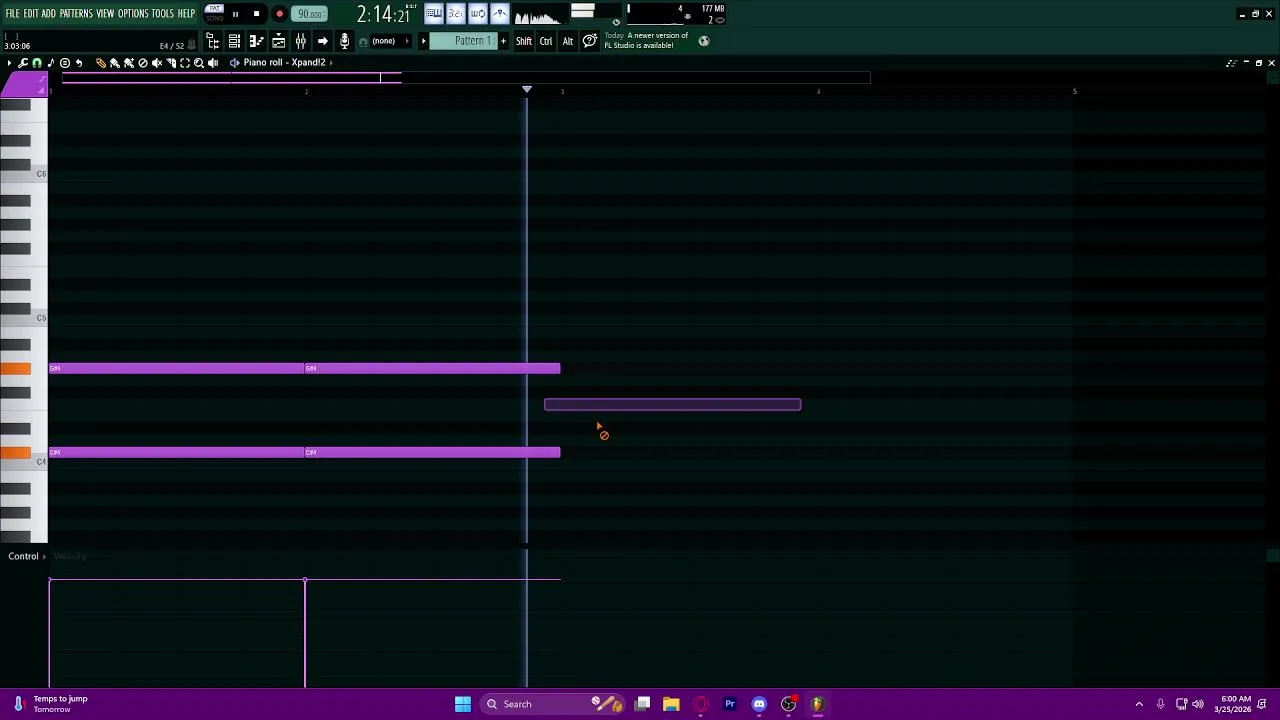Select the Playback speaker tool
The height and width of the screenshot is (720, 1280).
pyautogui.click(x=213, y=63)
